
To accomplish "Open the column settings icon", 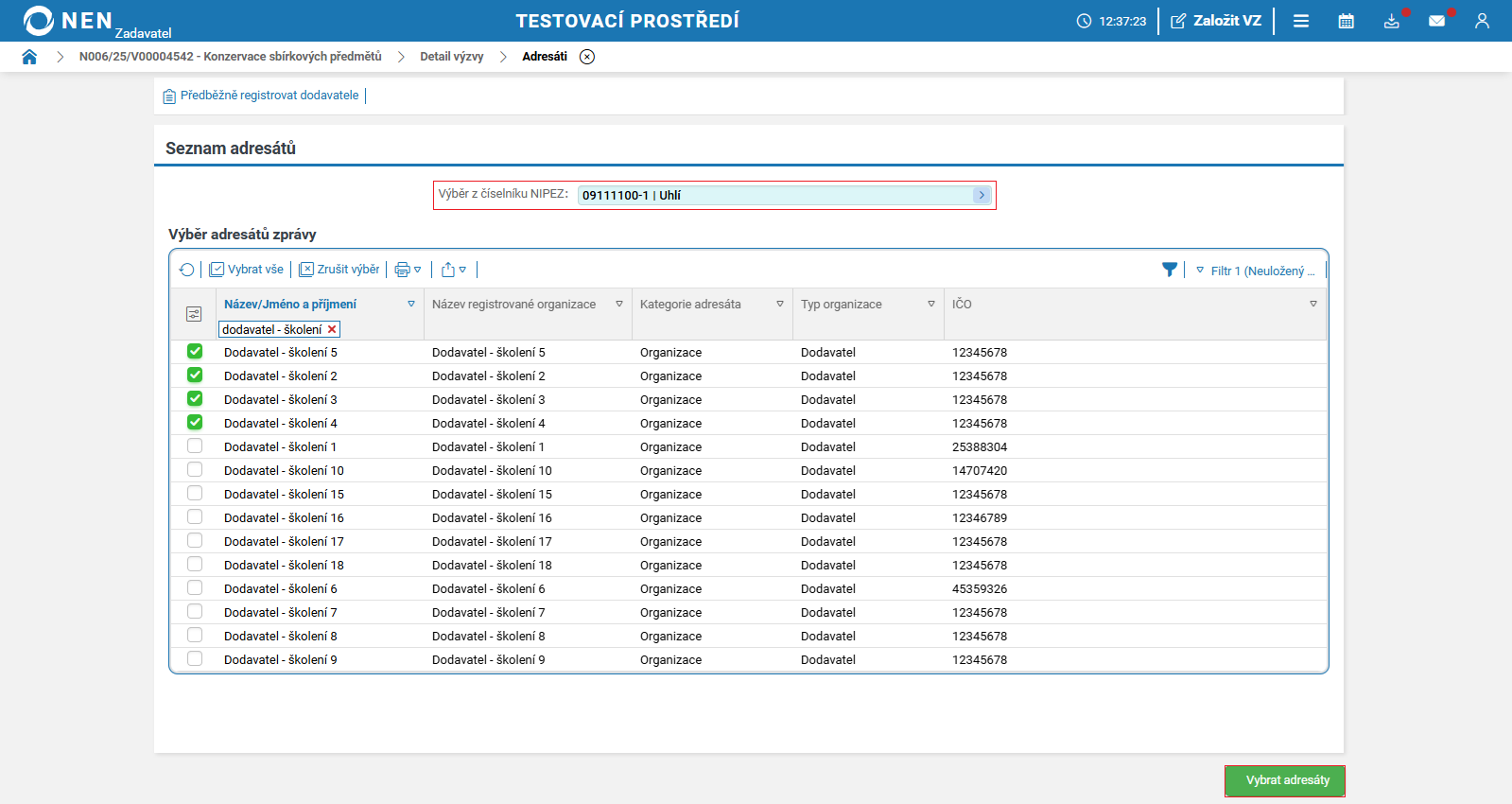I will (x=194, y=314).
